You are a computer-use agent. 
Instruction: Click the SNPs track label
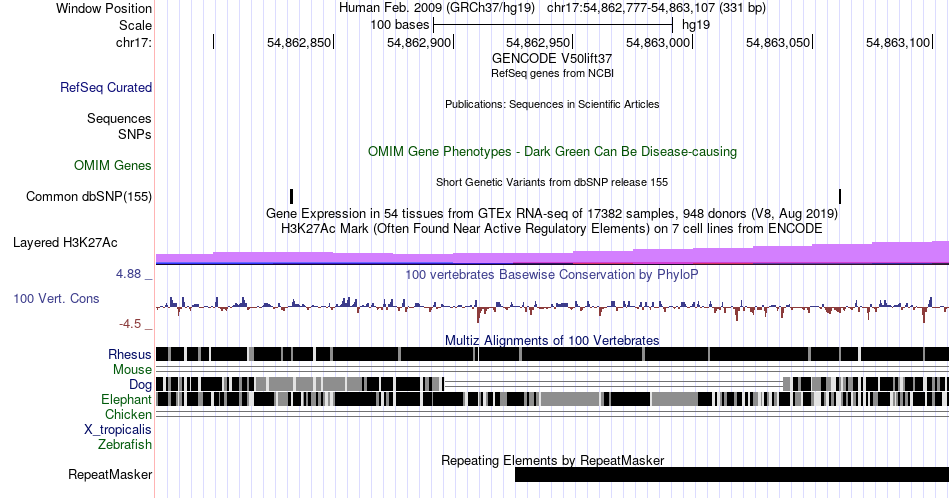(x=135, y=134)
